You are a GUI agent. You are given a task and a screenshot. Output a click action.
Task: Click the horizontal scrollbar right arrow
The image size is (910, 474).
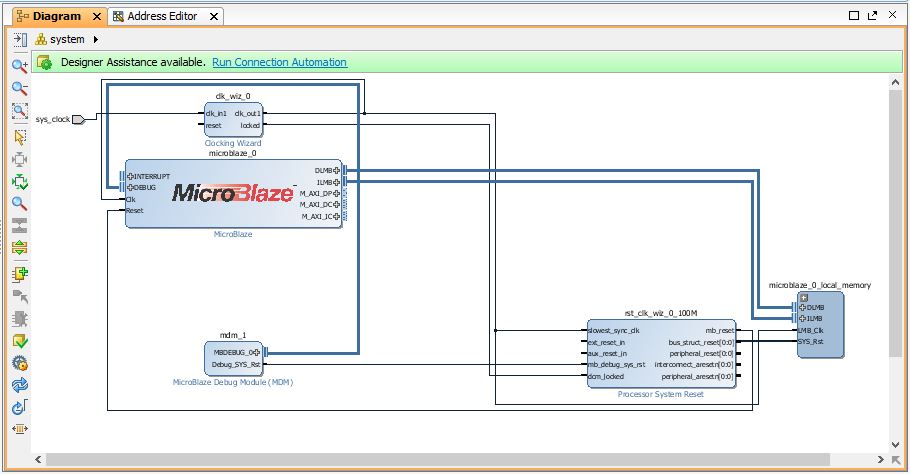tap(880, 459)
